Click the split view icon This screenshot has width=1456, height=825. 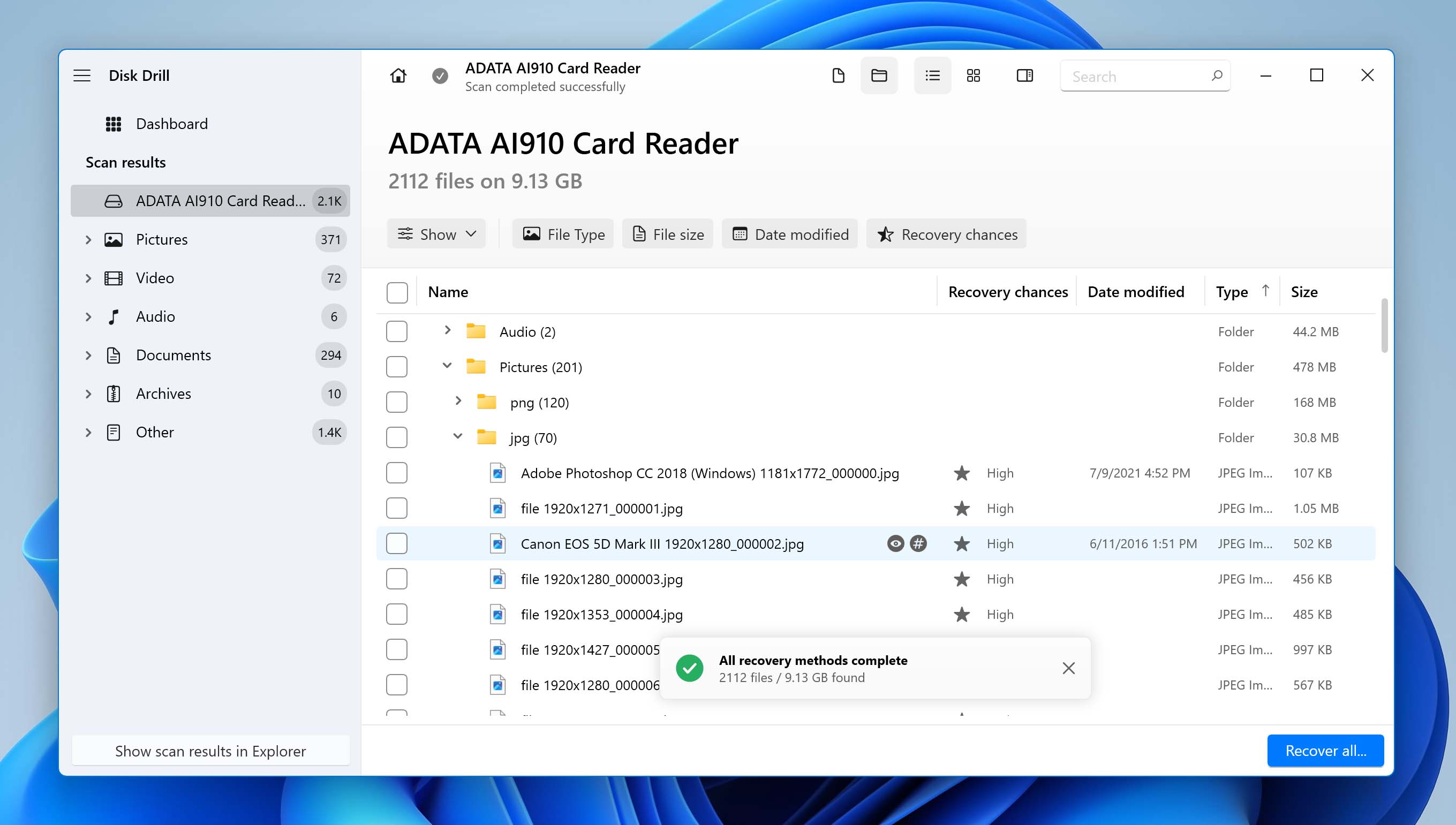pos(1024,75)
